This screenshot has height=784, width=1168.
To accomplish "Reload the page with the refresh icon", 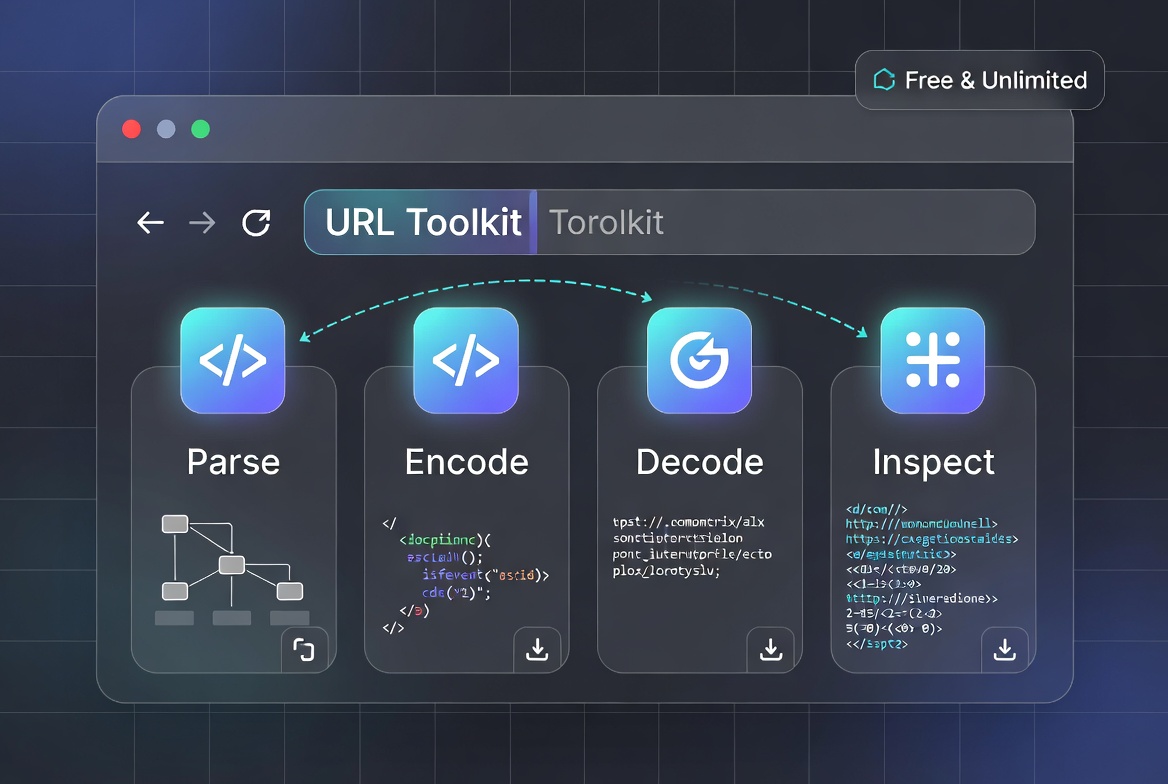I will coord(256,223).
